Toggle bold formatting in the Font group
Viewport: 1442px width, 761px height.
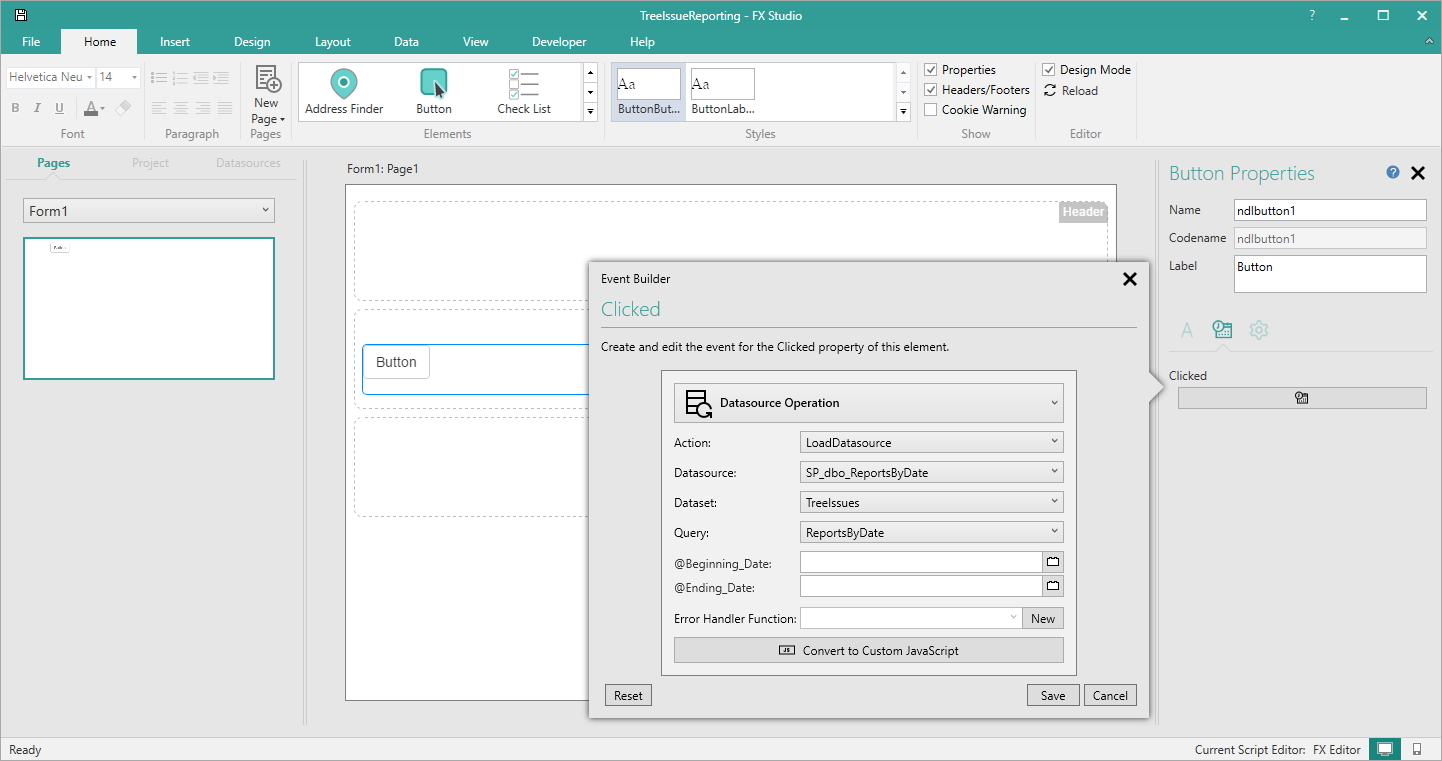15,108
